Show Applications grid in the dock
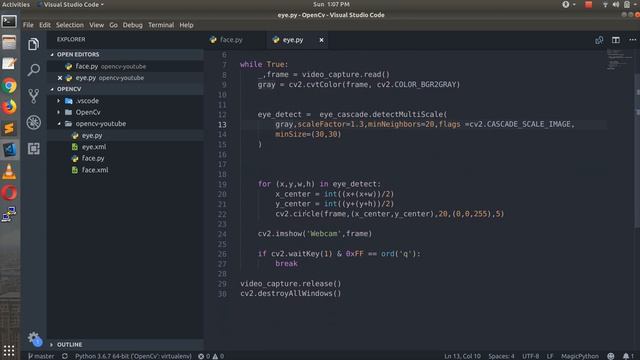The image size is (640, 360). (x=9, y=351)
